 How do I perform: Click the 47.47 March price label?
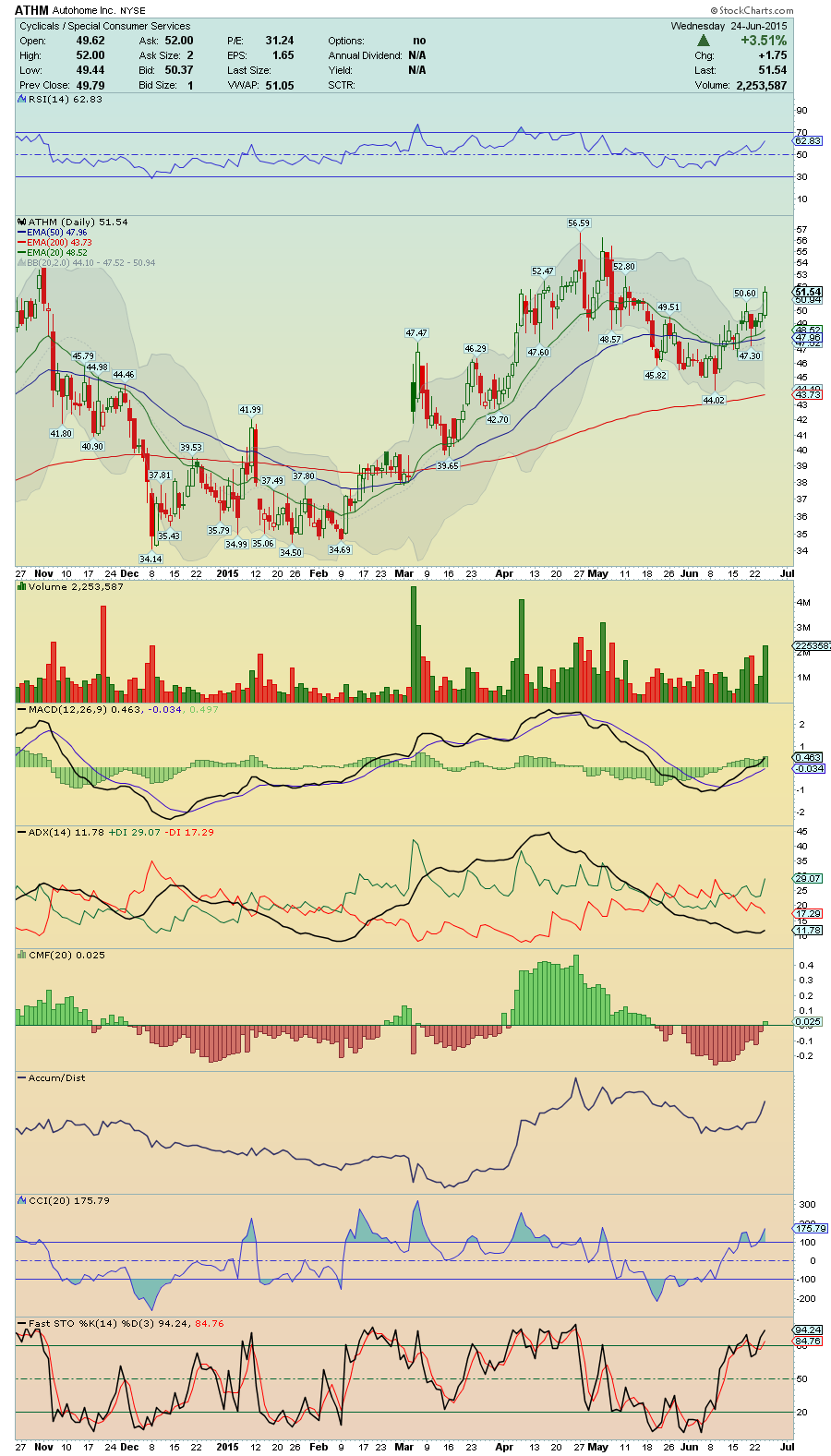pyautogui.click(x=416, y=333)
